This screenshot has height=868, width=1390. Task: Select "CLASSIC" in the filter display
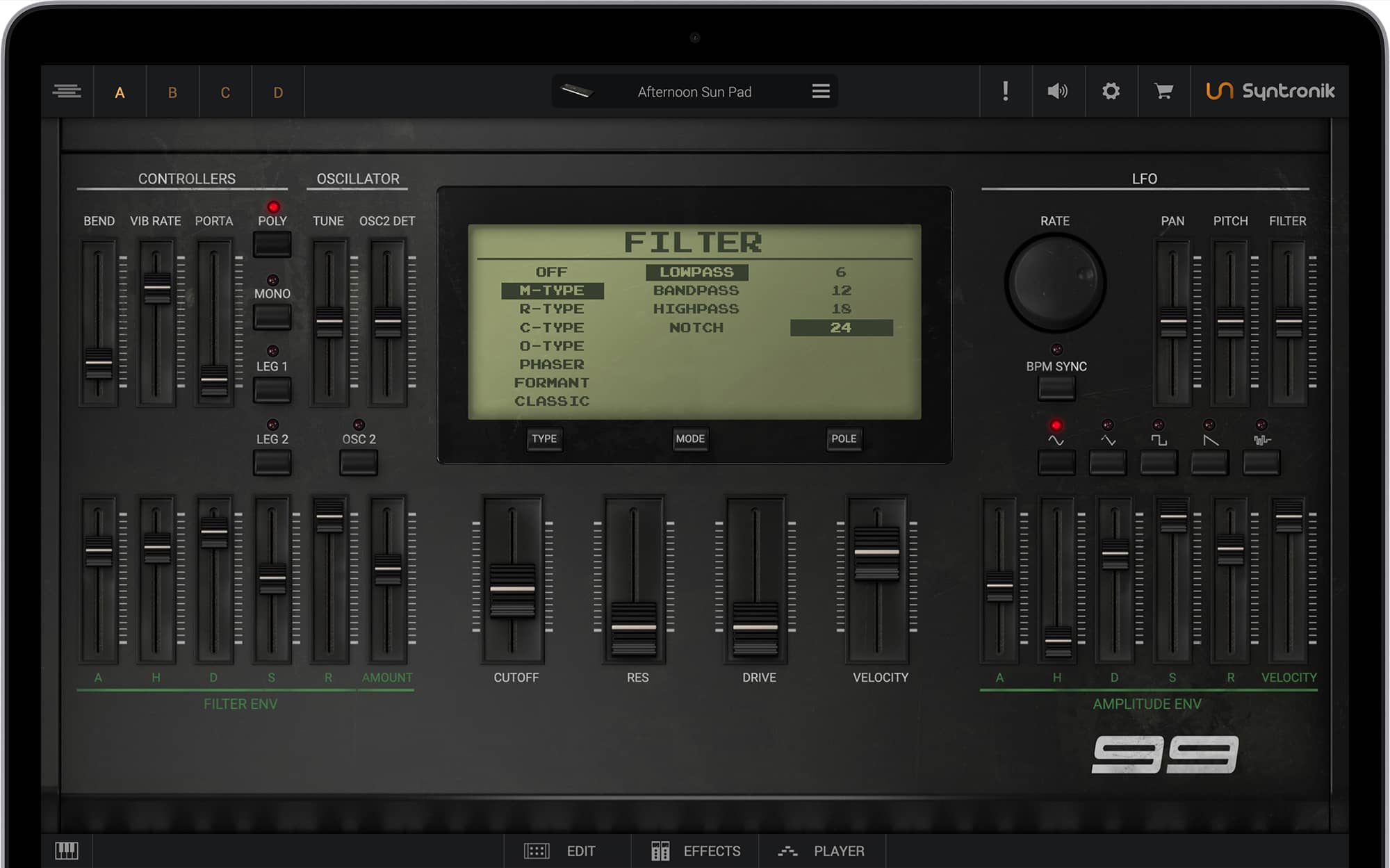(x=552, y=401)
